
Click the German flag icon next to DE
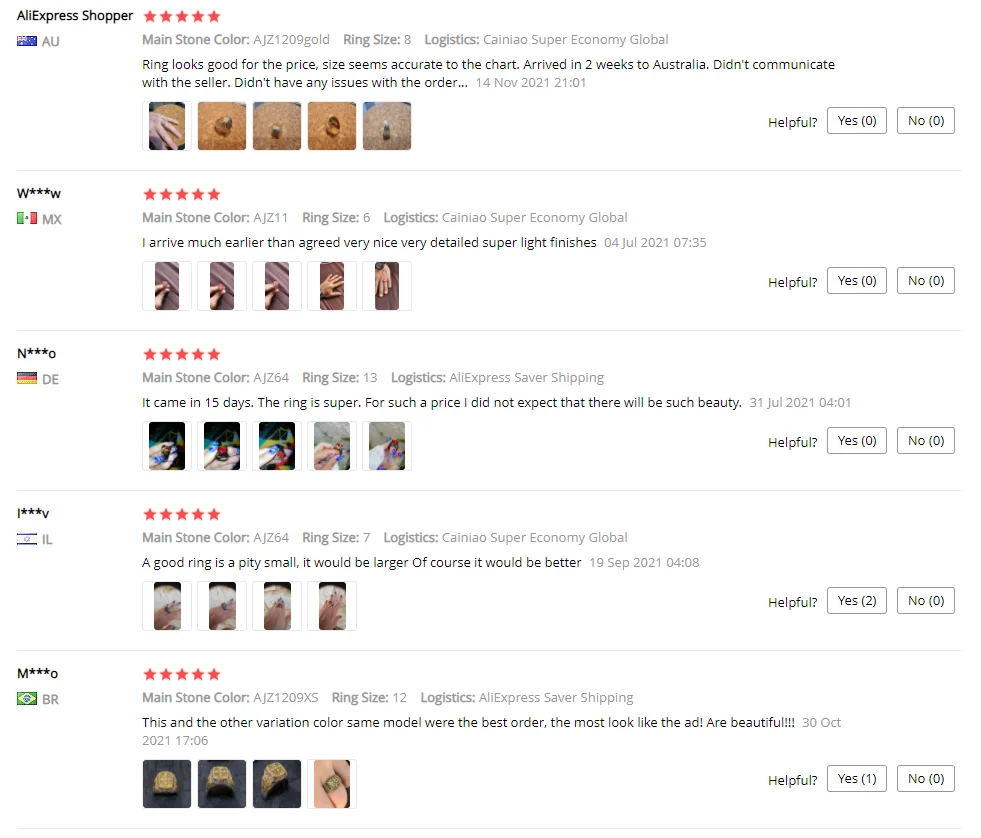pyautogui.click(x=27, y=379)
